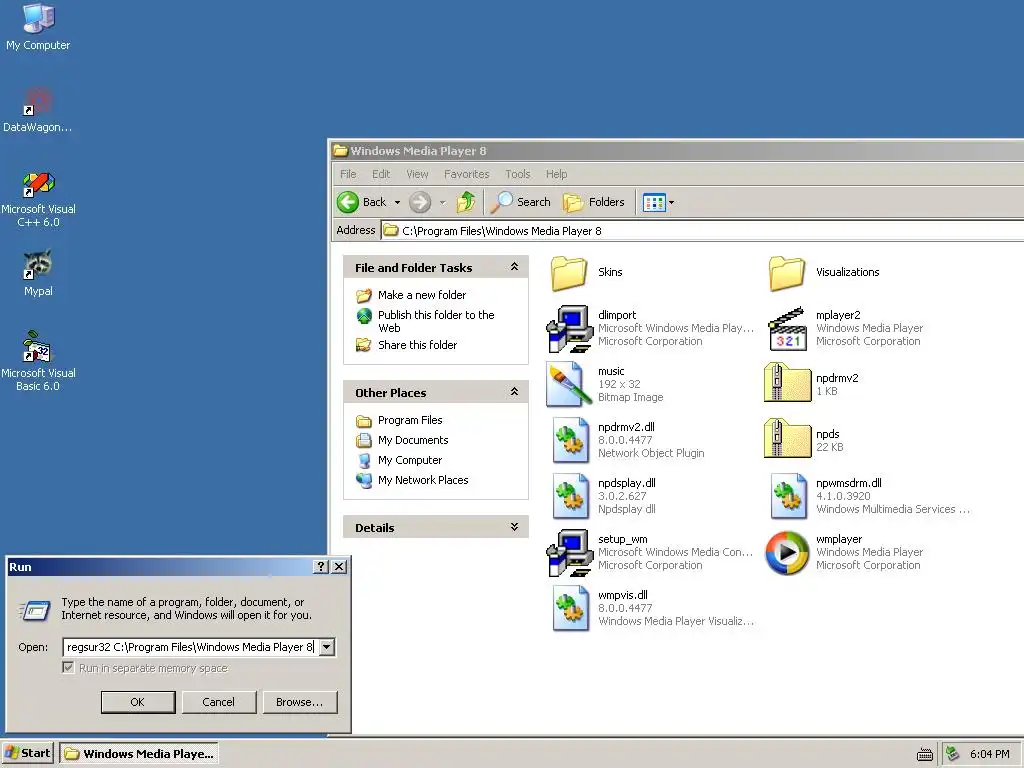
Task: Click OK in the Run dialog
Action: coord(138,702)
